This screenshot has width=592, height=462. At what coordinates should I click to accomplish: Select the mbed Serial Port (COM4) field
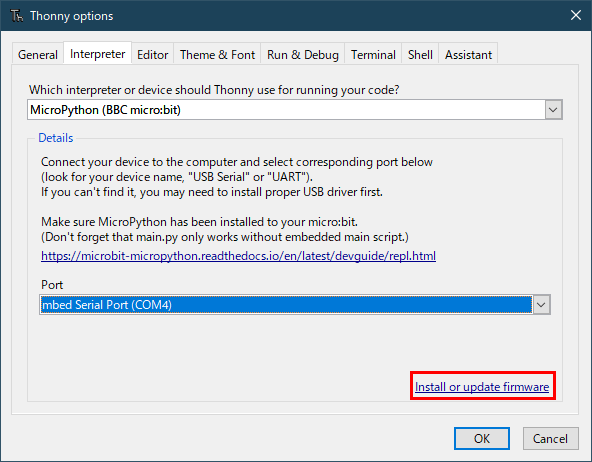294,305
